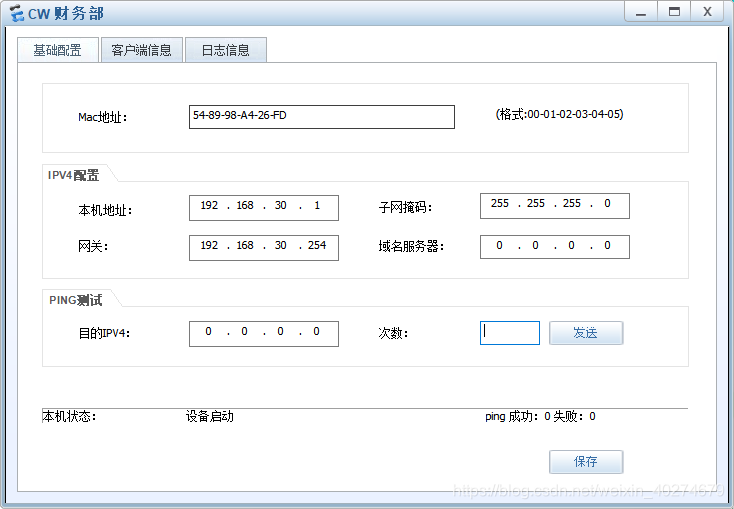734x509 pixels.
Task: Click the CW 财务部 window title
Action: (x=66, y=14)
